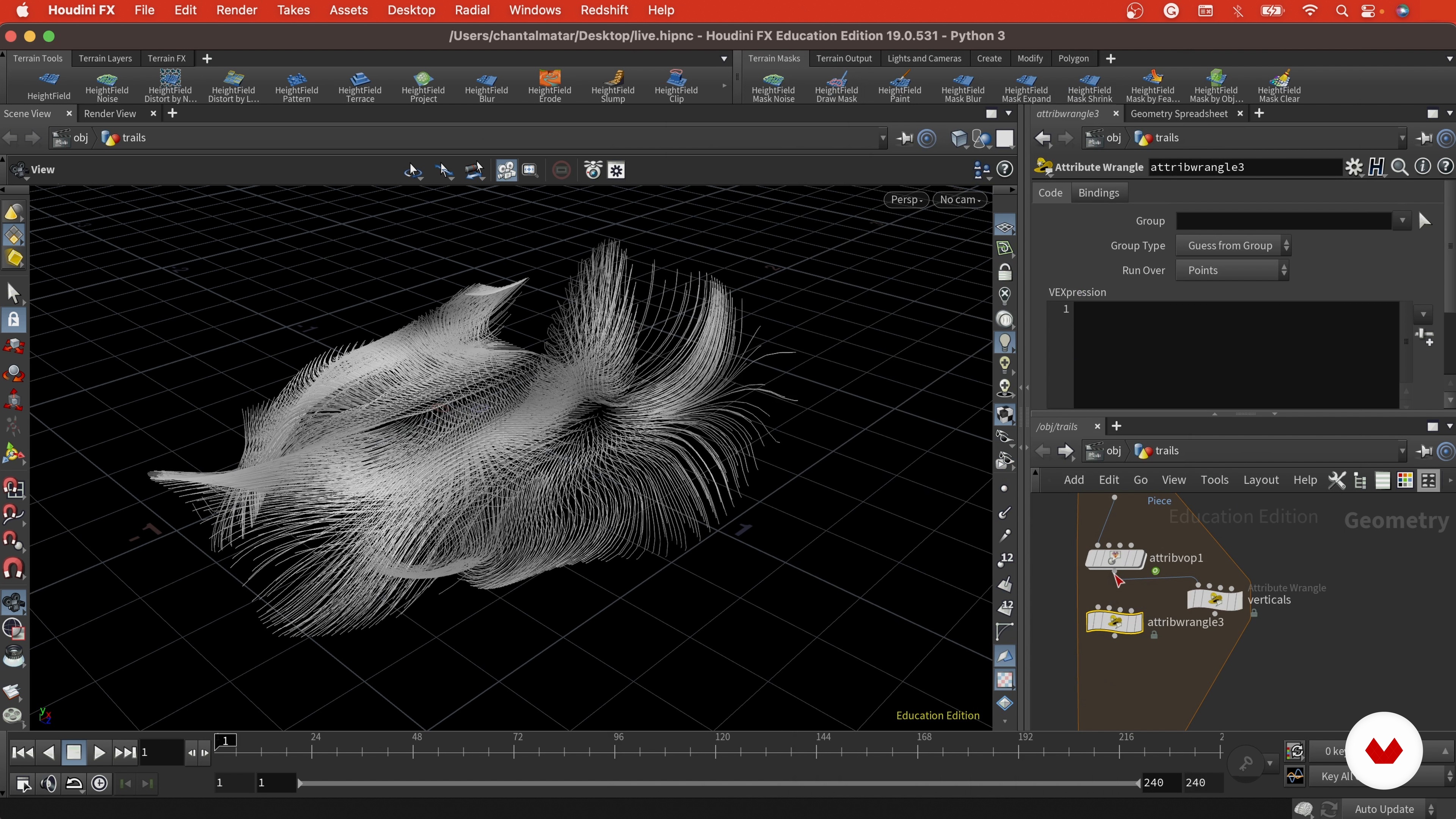The height and width of the screenshot is (819, 1456).
Task: Click the Auto Update button
Action: pos(1384,809)
